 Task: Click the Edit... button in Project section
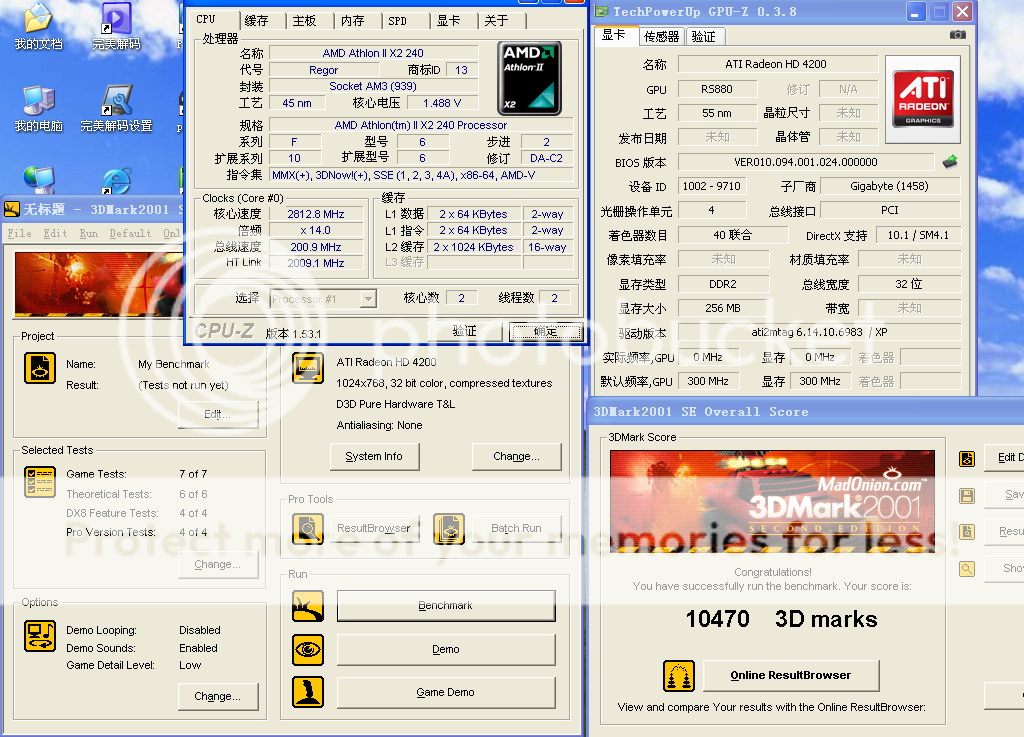click(x=217, y=415)
